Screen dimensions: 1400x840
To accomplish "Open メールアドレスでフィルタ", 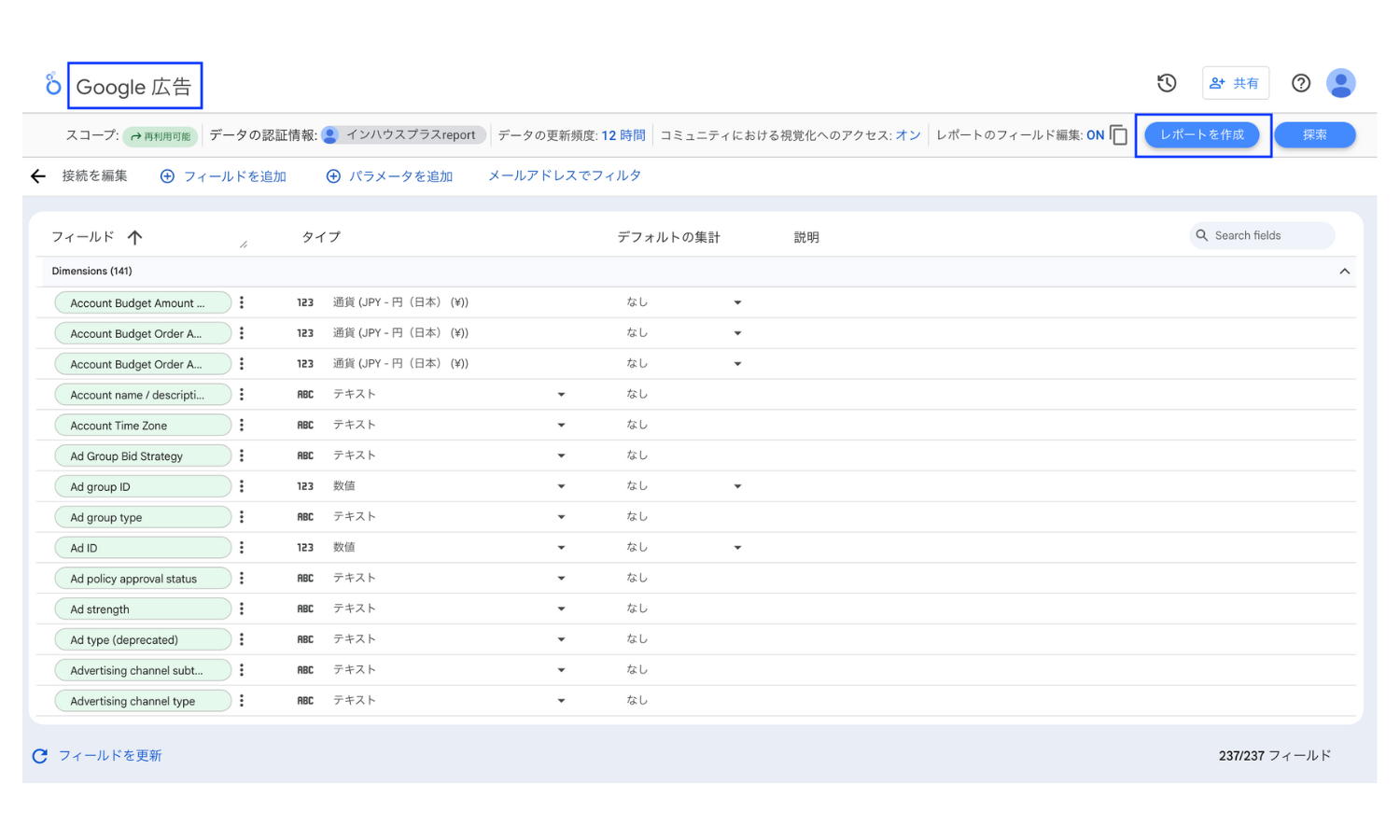I will tap(564, 175).
